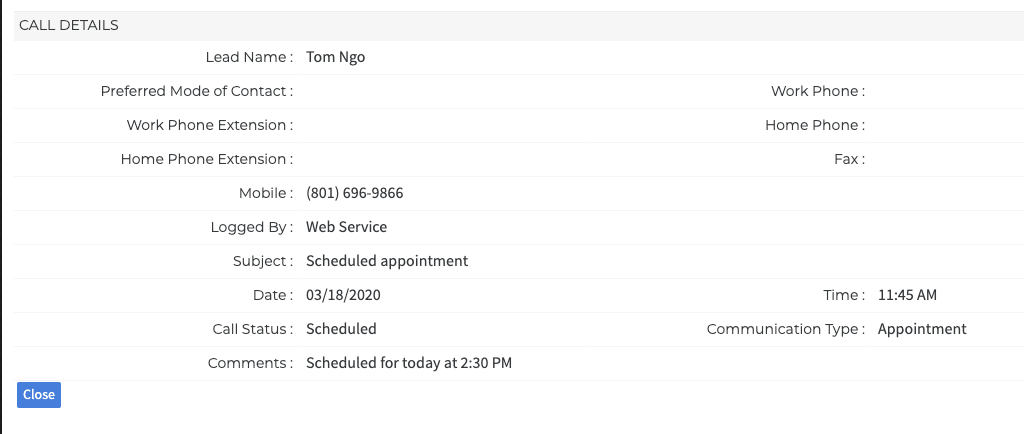1024x434 pixels.
Task: Click the blue Close button
Action: pos(39,395)
